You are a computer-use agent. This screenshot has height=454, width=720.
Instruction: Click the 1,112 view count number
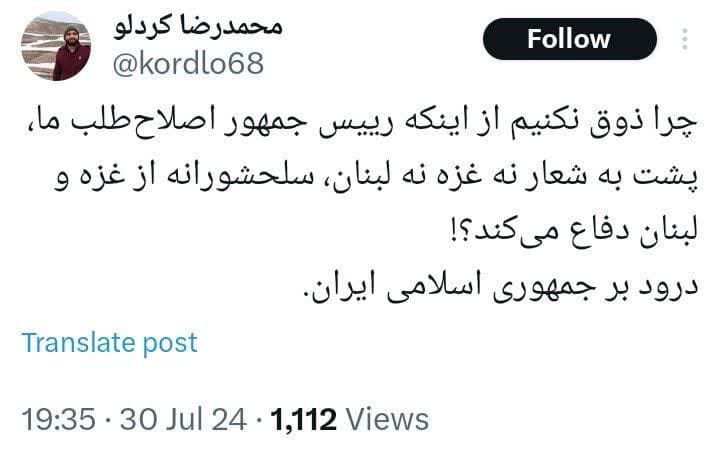pos(303,420)
